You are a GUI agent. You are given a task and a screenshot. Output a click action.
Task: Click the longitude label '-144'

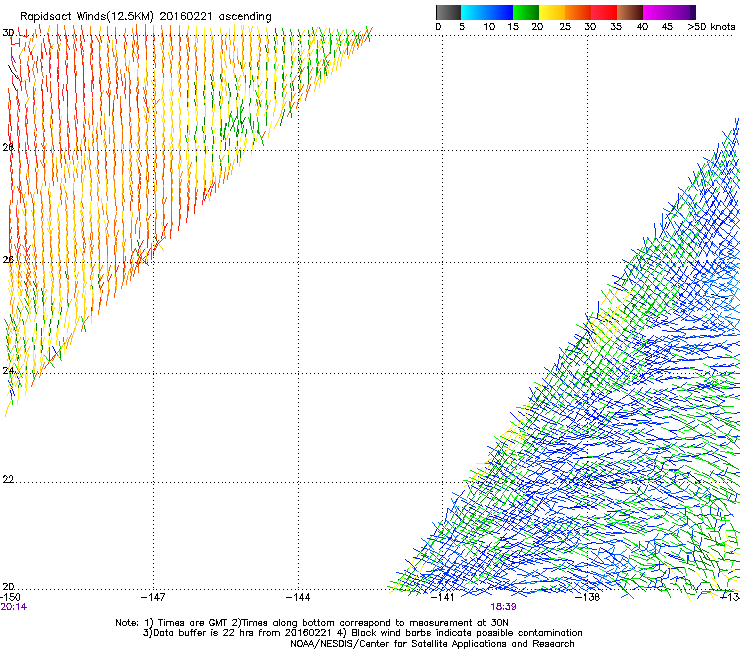(x=298, y=597)
